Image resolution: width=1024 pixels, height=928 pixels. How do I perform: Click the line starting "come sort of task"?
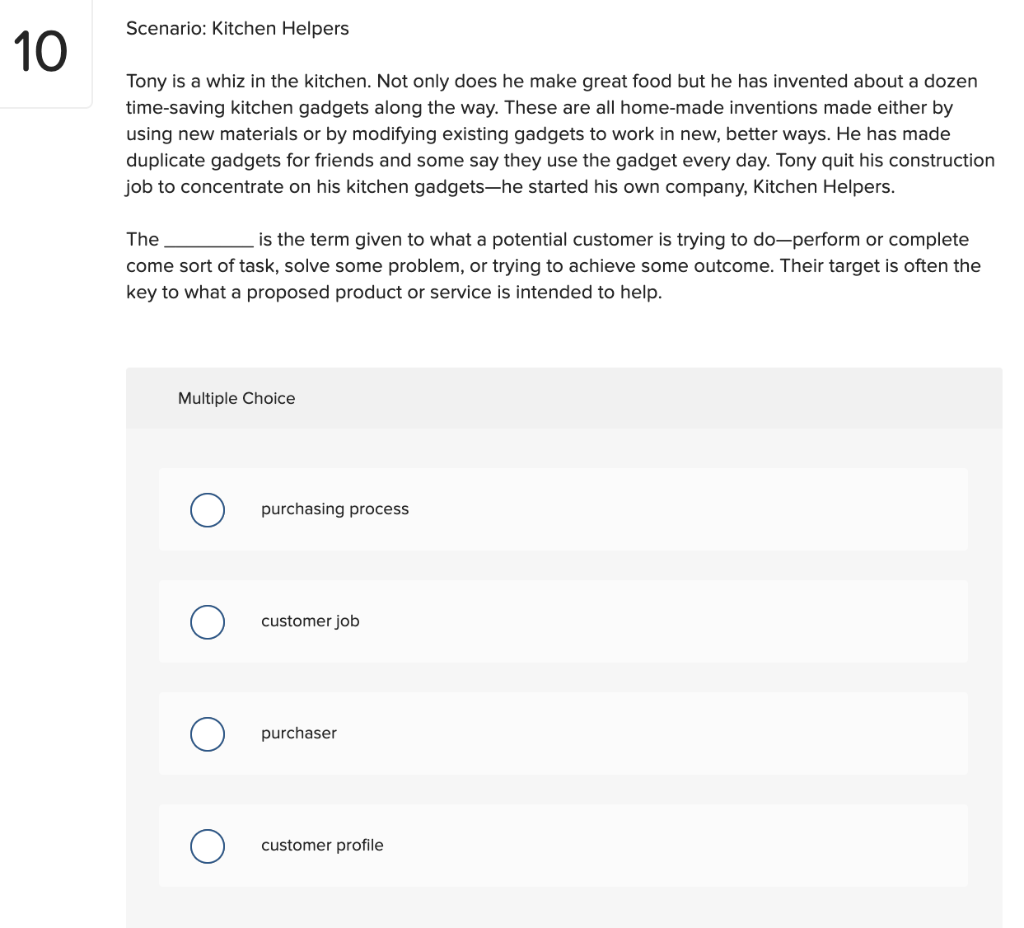[x=553, y=266]
